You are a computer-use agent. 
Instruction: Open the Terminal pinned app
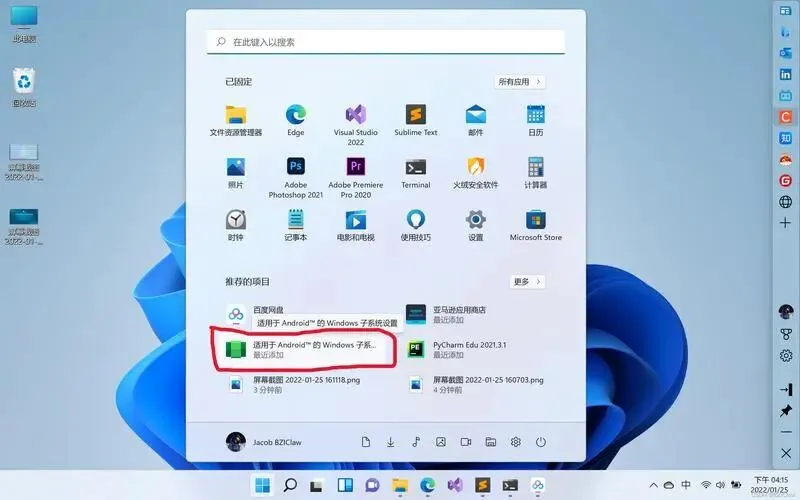click(416, 173)
